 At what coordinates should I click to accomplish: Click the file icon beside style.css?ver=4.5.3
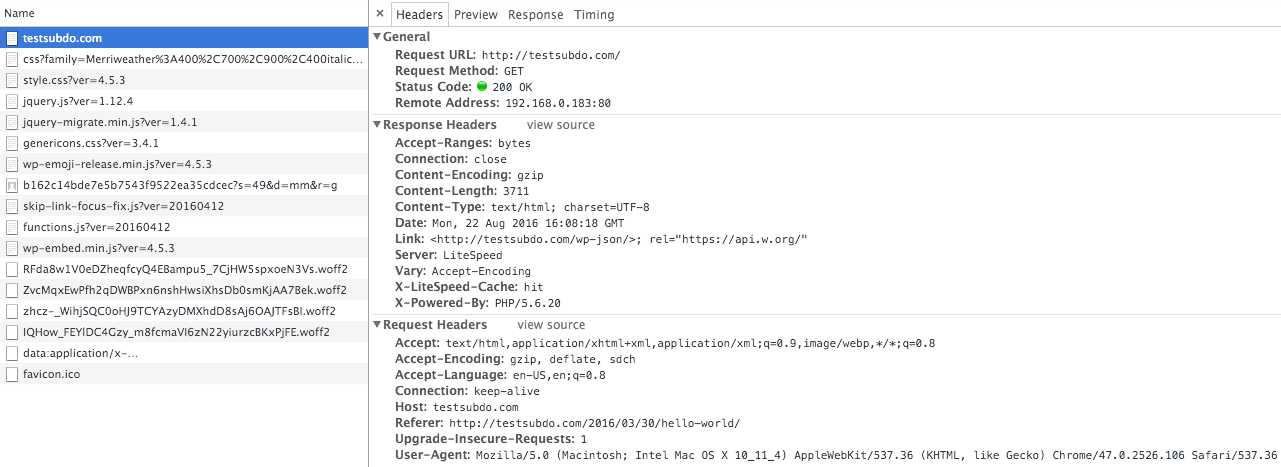coord(11,80)
